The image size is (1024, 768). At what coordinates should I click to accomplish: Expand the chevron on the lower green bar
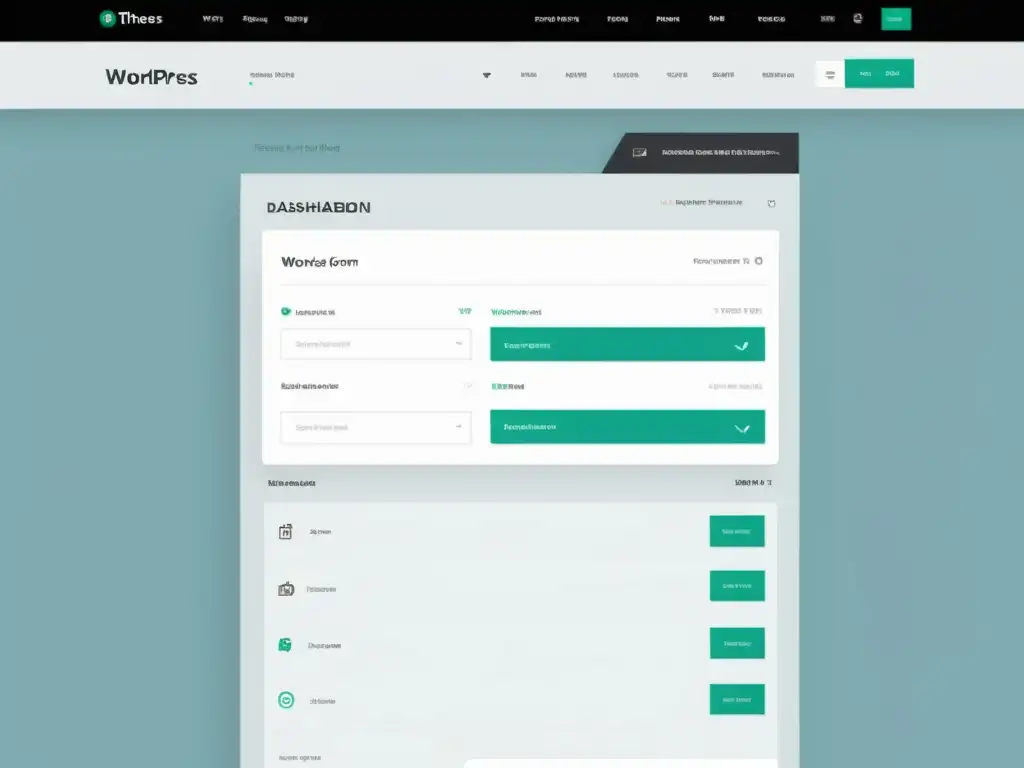point(741,428)
